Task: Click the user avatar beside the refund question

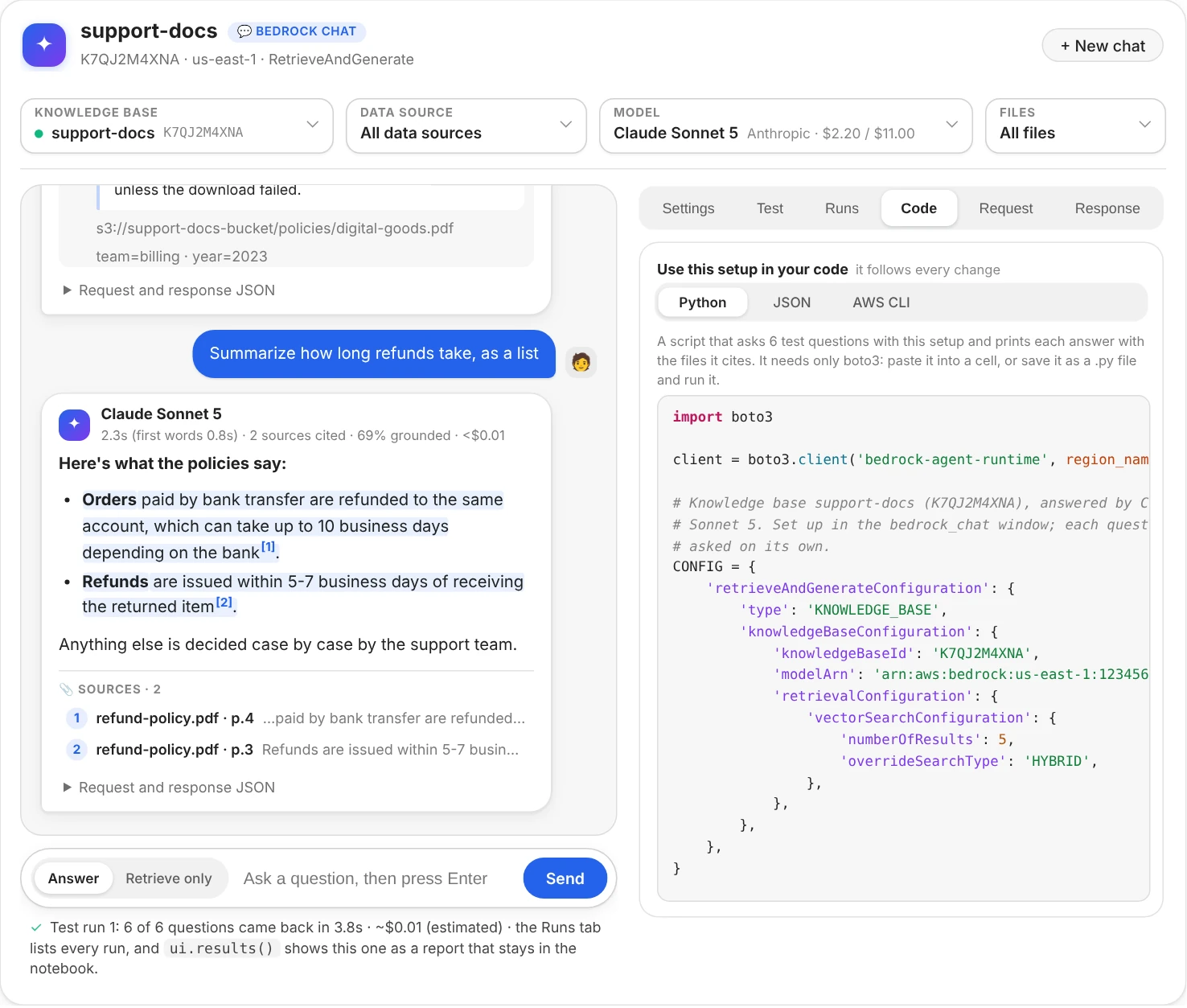Action: [x=581, y=362]
